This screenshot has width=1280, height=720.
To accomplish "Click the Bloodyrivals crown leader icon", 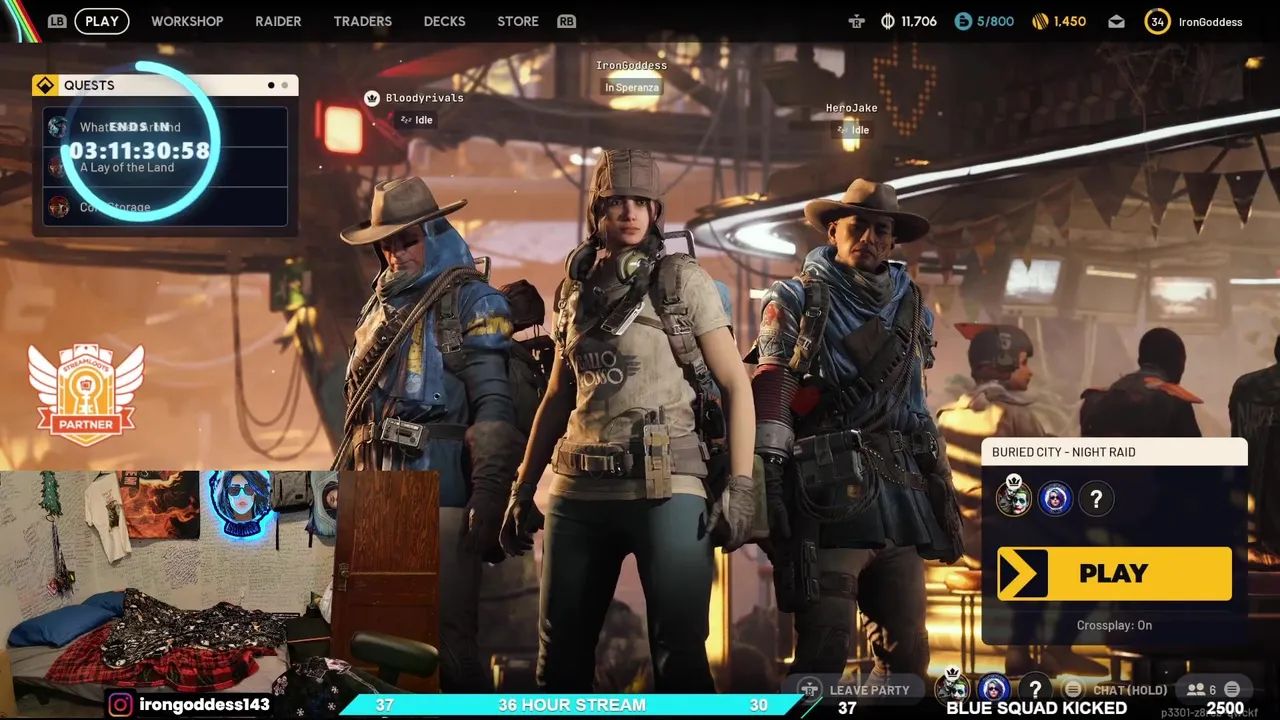I will pyautogui.click(x=372, y=98).
